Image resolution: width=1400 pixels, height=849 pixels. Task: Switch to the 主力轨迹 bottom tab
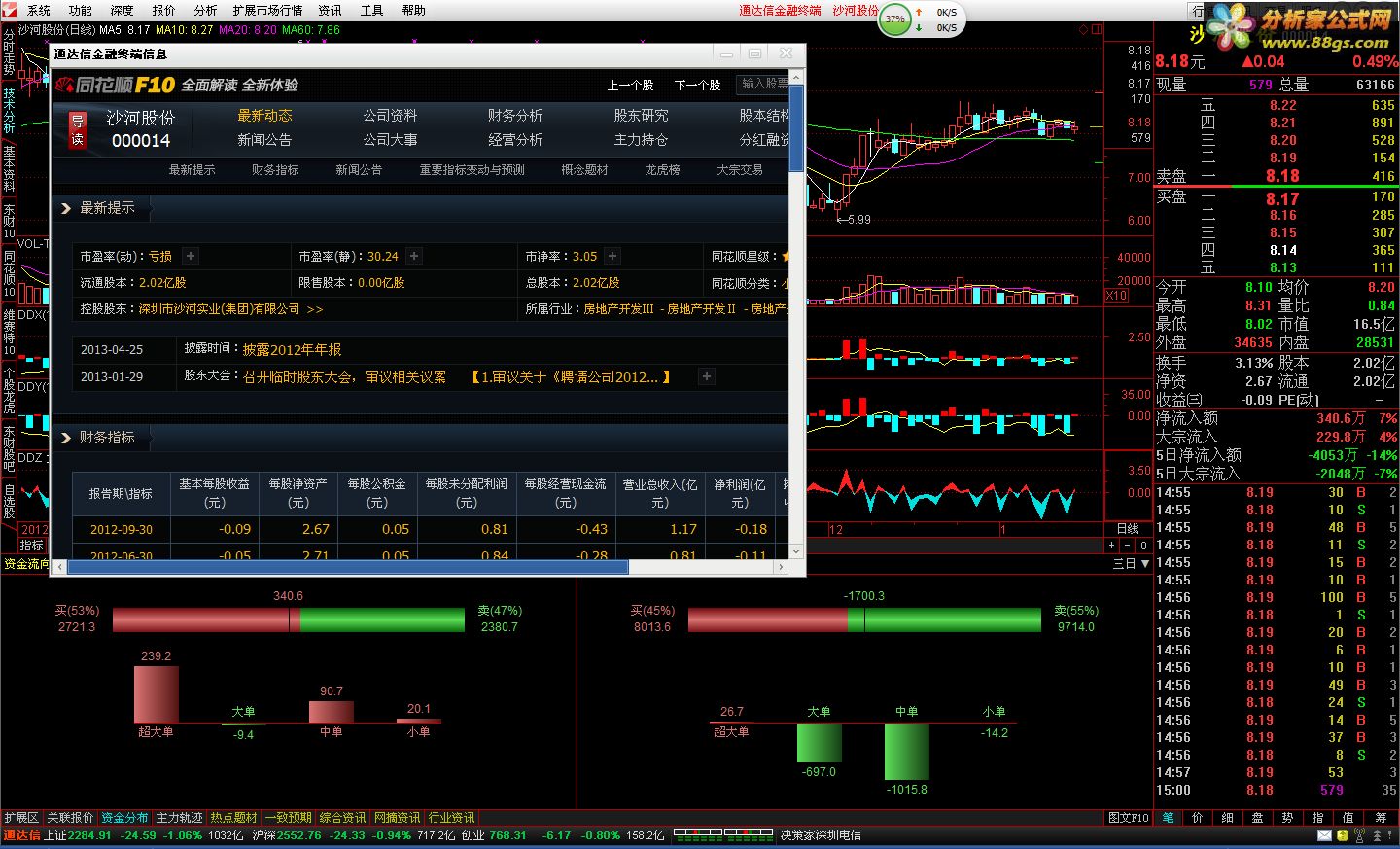tap(180, 818)
